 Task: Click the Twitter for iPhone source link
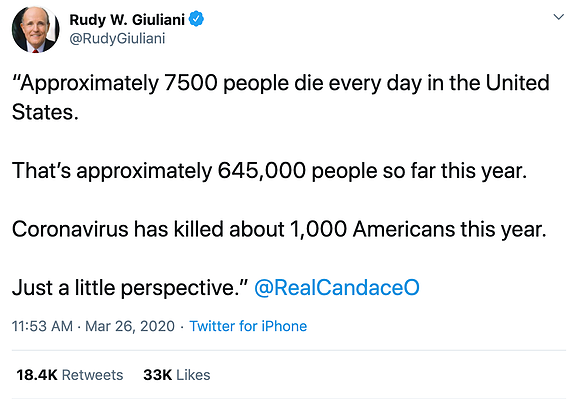tap(248, 326)
